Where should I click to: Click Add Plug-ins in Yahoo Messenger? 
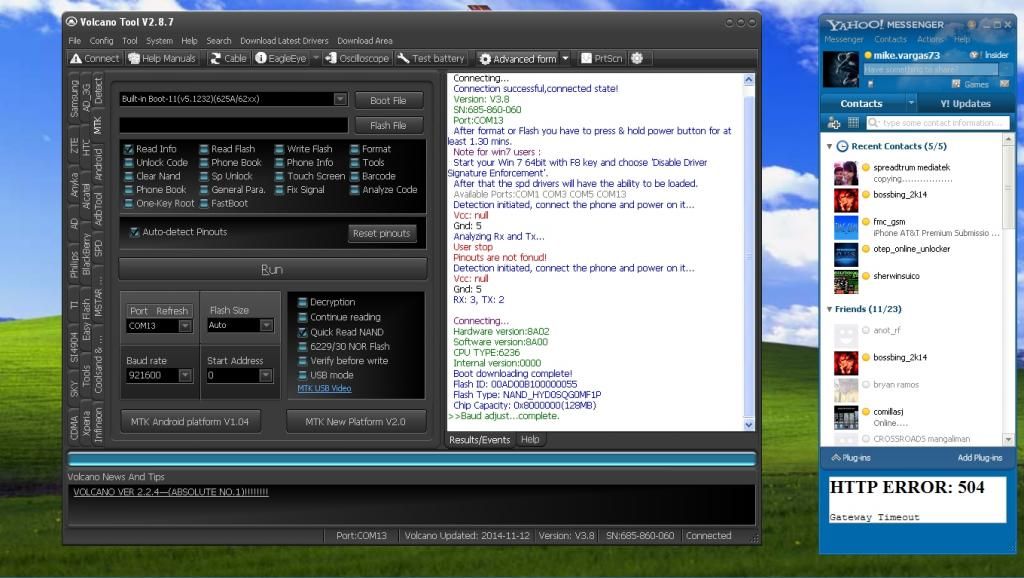tap(980, 458)
